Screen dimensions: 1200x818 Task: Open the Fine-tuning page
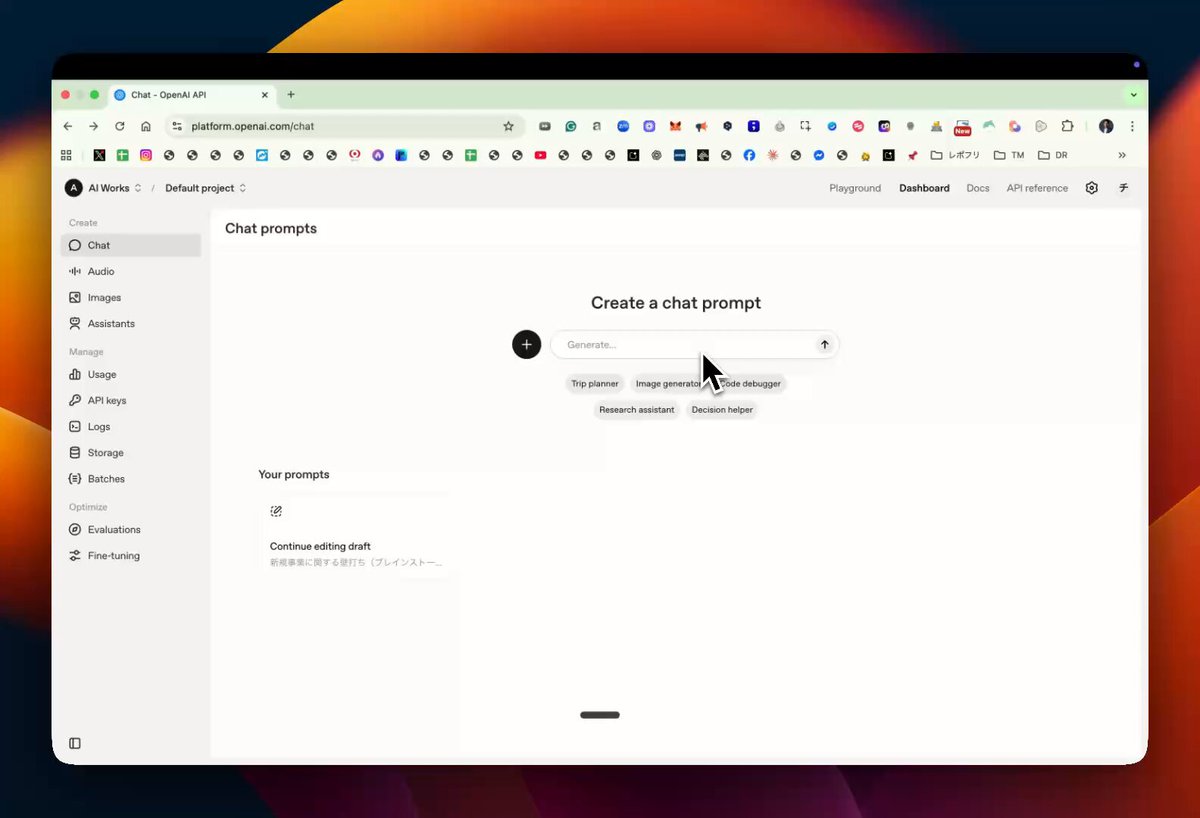[131, 555]
